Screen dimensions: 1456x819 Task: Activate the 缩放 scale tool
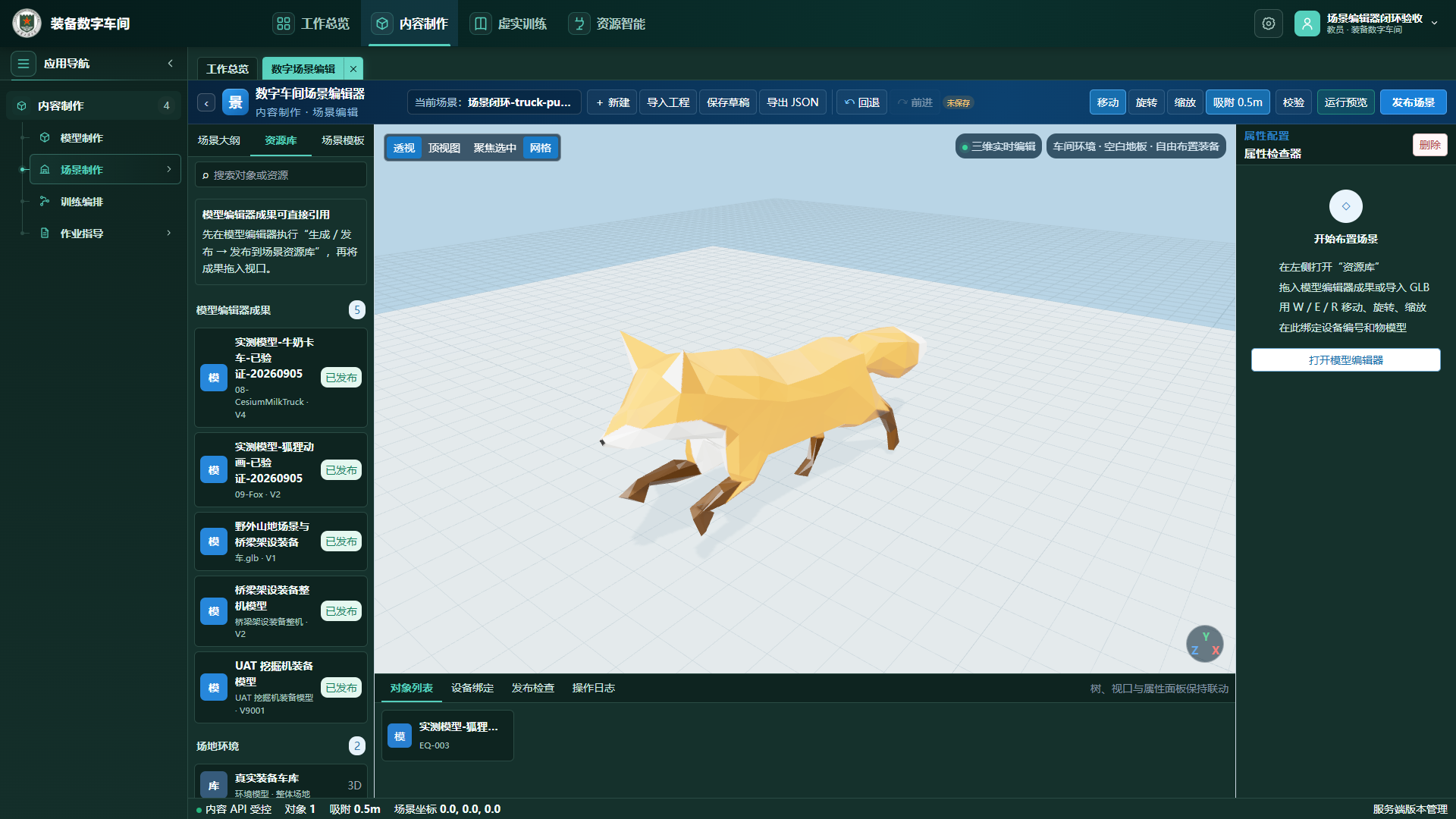(1185, 102)
